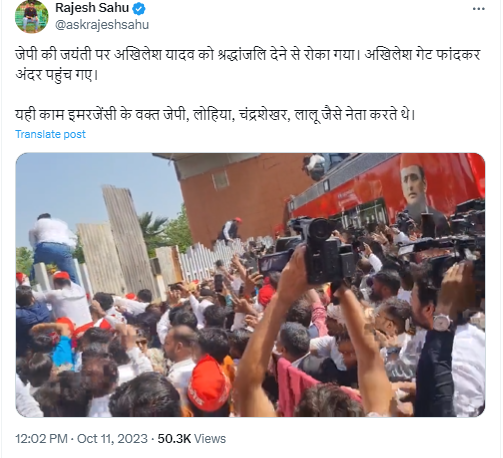The image size is (503, 458).
Task: Open the three-dot more options menu
Action: coord(479,9)
